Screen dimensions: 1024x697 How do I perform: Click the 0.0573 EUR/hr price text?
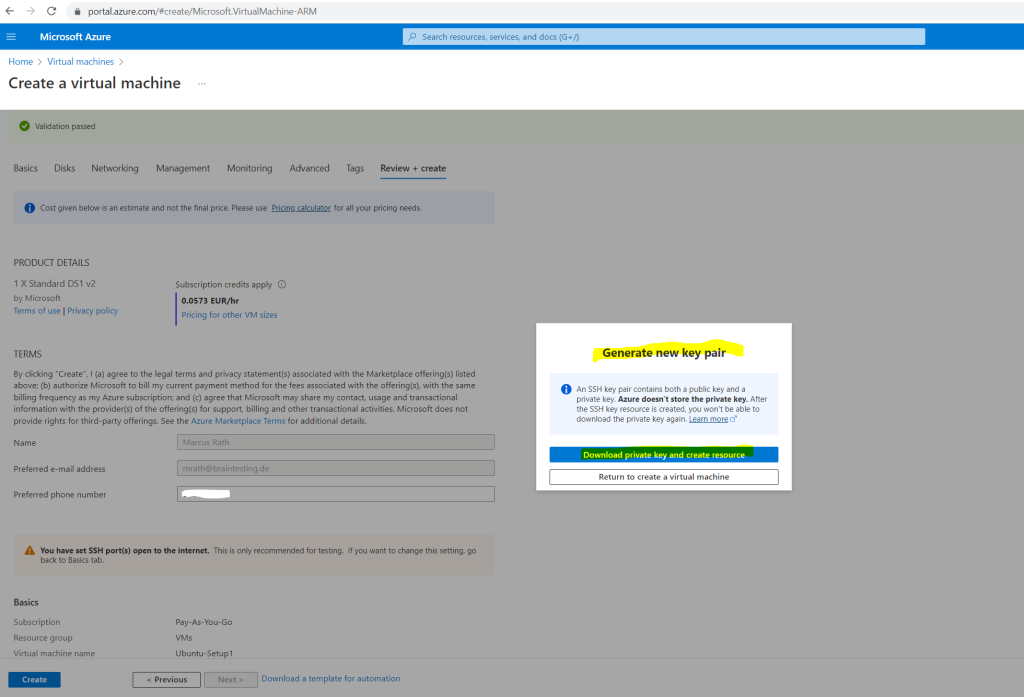pos(210,300)
